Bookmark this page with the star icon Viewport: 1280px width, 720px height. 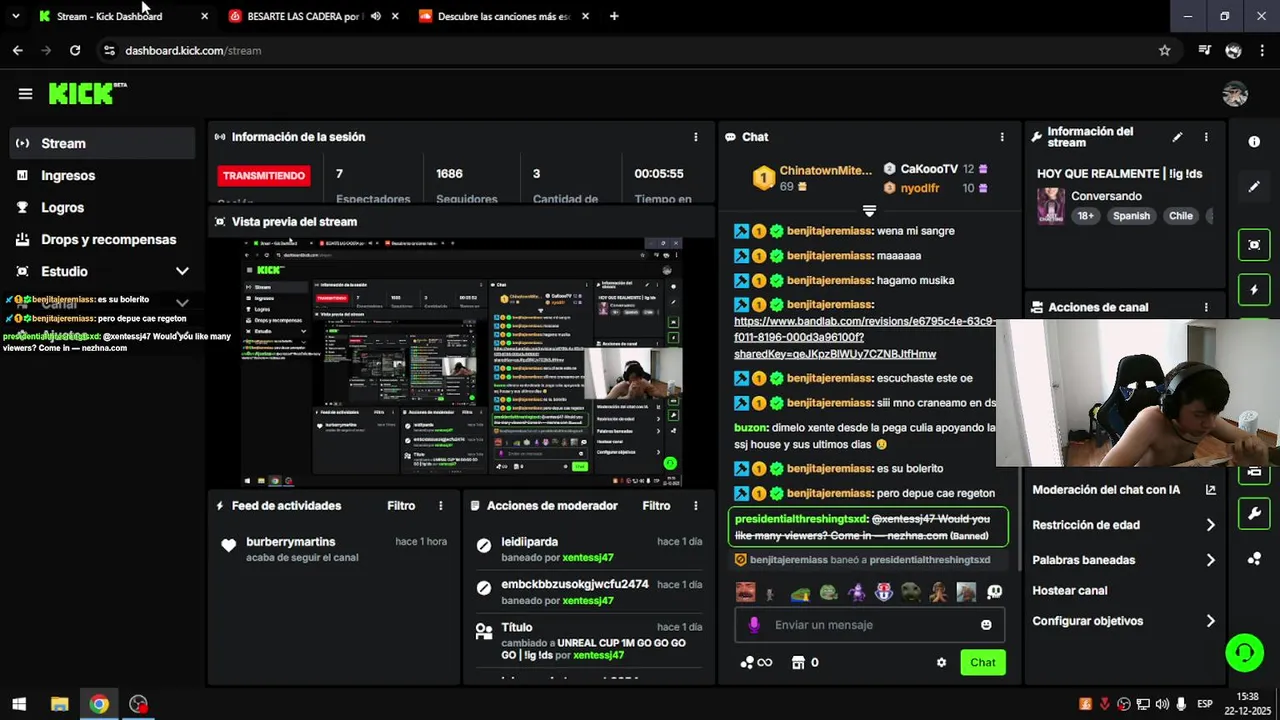click(1164, 50)
